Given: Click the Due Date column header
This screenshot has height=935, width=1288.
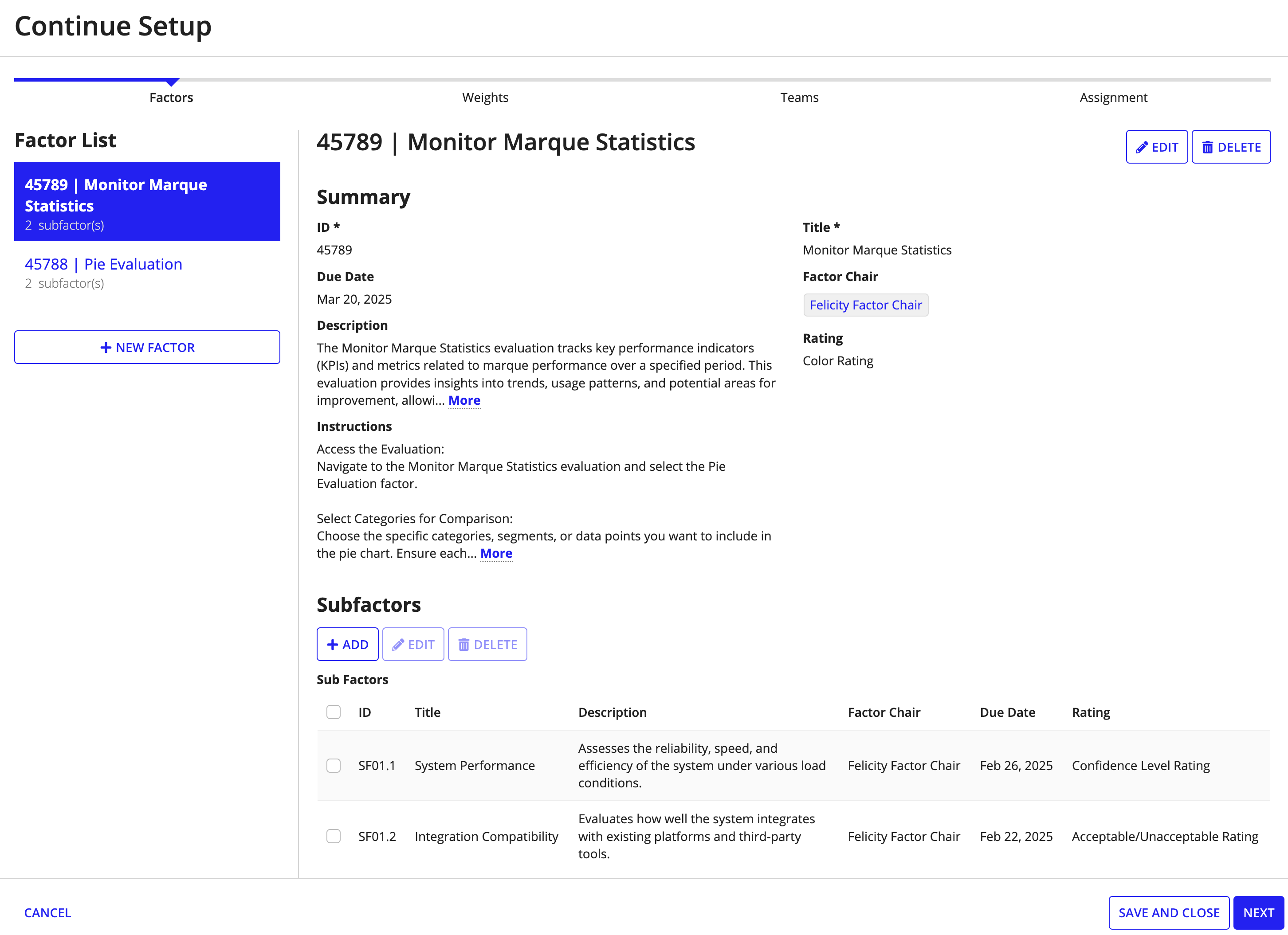Looking at the screenshot, I should pyautogui.click(x=1007, y=712).
